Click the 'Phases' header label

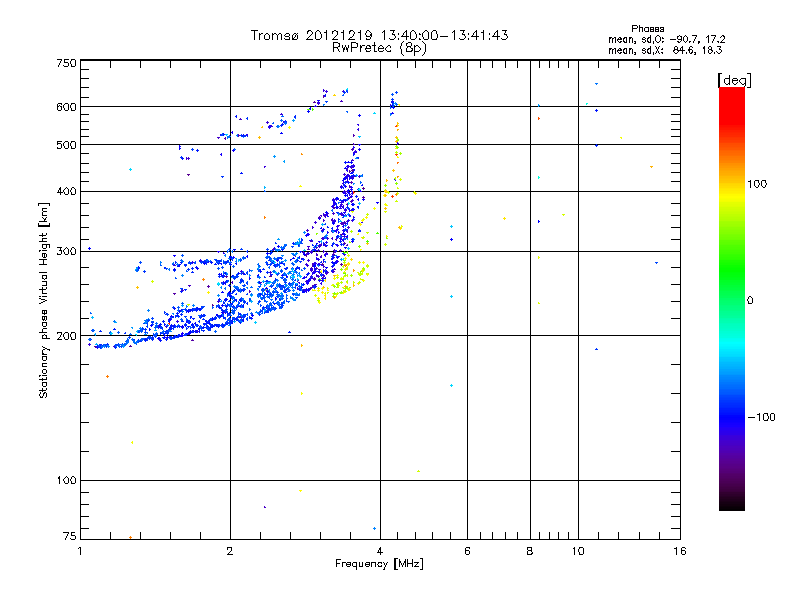(x=647, y=29)
